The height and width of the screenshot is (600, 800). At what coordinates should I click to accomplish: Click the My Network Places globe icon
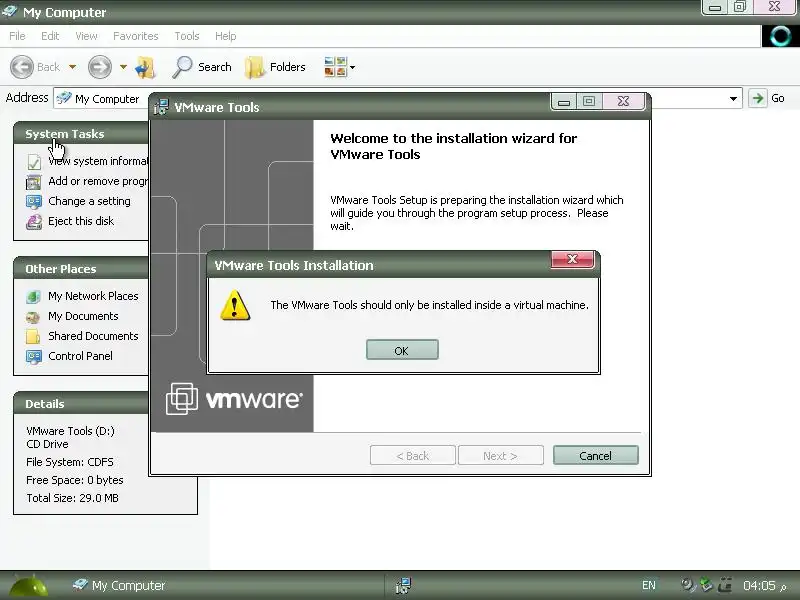click(x=33, y=296)
